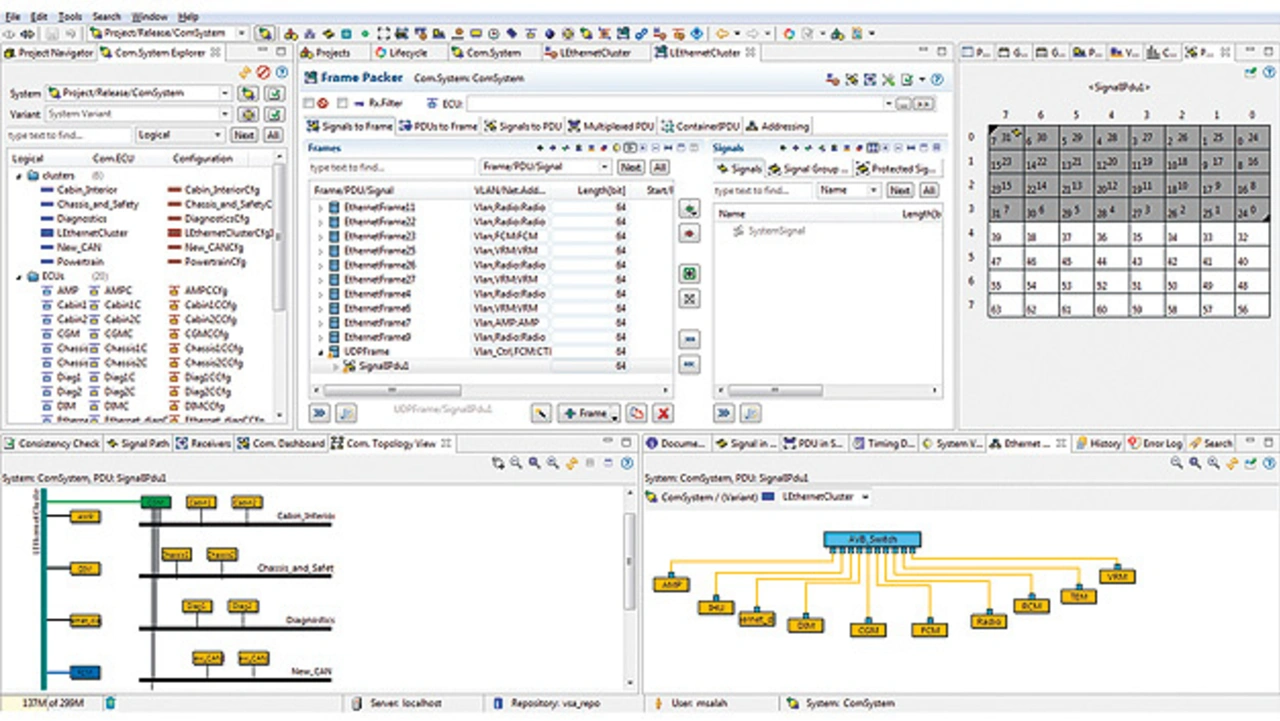
Task: Click the copy frame icon beside Frame button
Action: (x=636, y=414)
